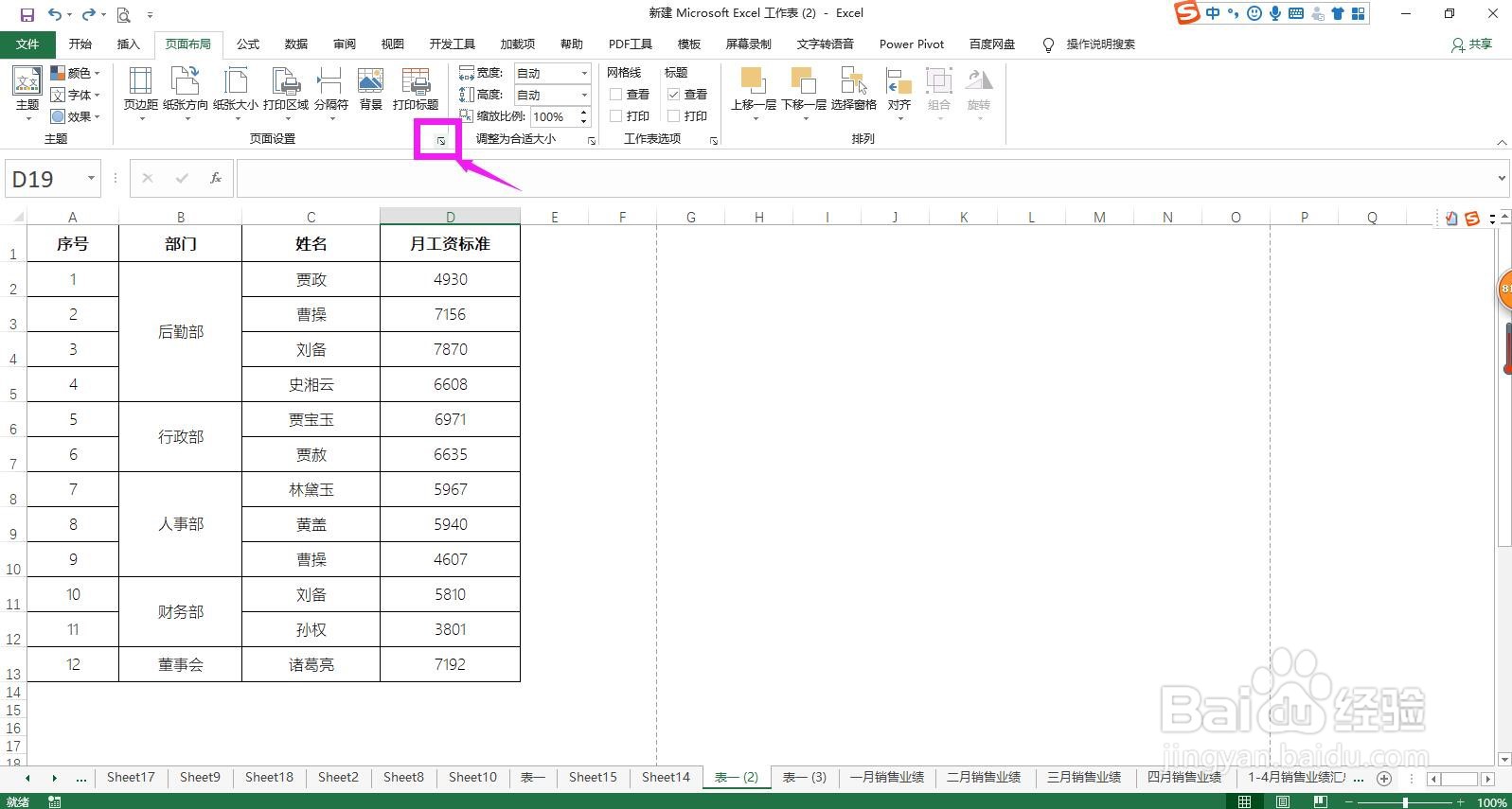
Task: Open theme Colors (颜色) dropdown
Action: coord(75,73)
